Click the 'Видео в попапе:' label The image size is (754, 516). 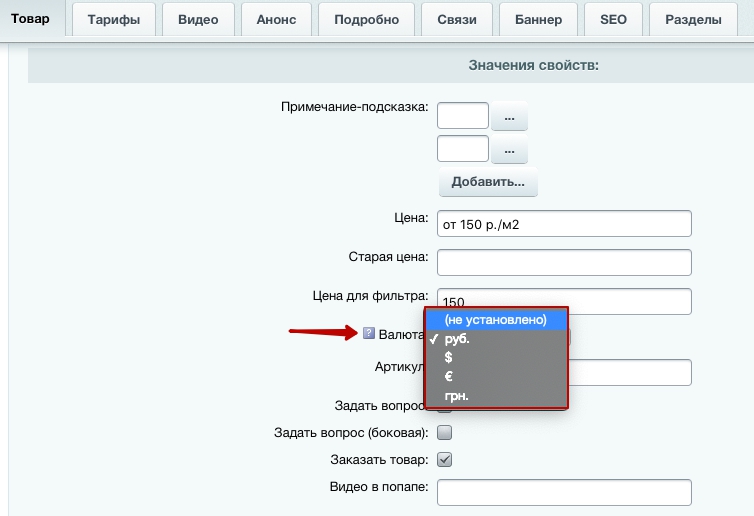tap(379, 487)
